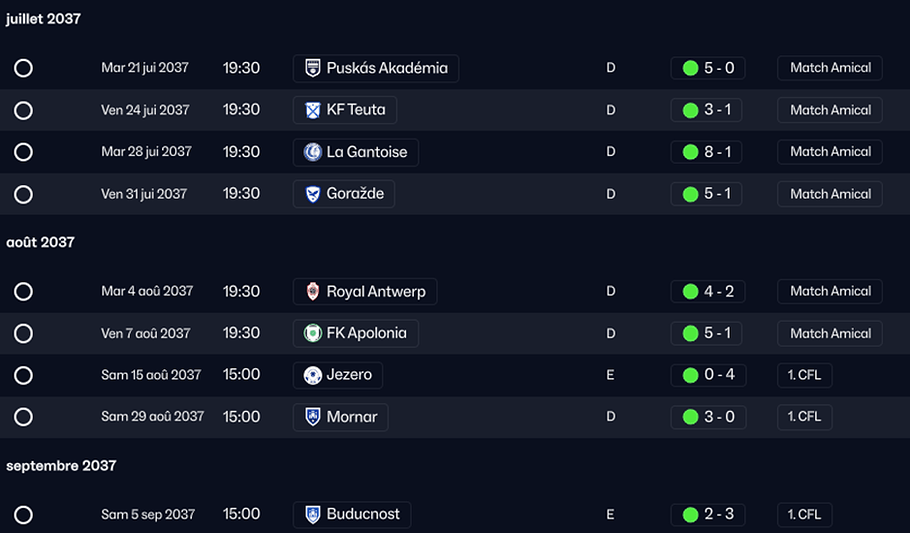Click the FK Apolonia club logo
This screenshot has width=910, height=533.
pyautogui.click(x=312, y=333)
